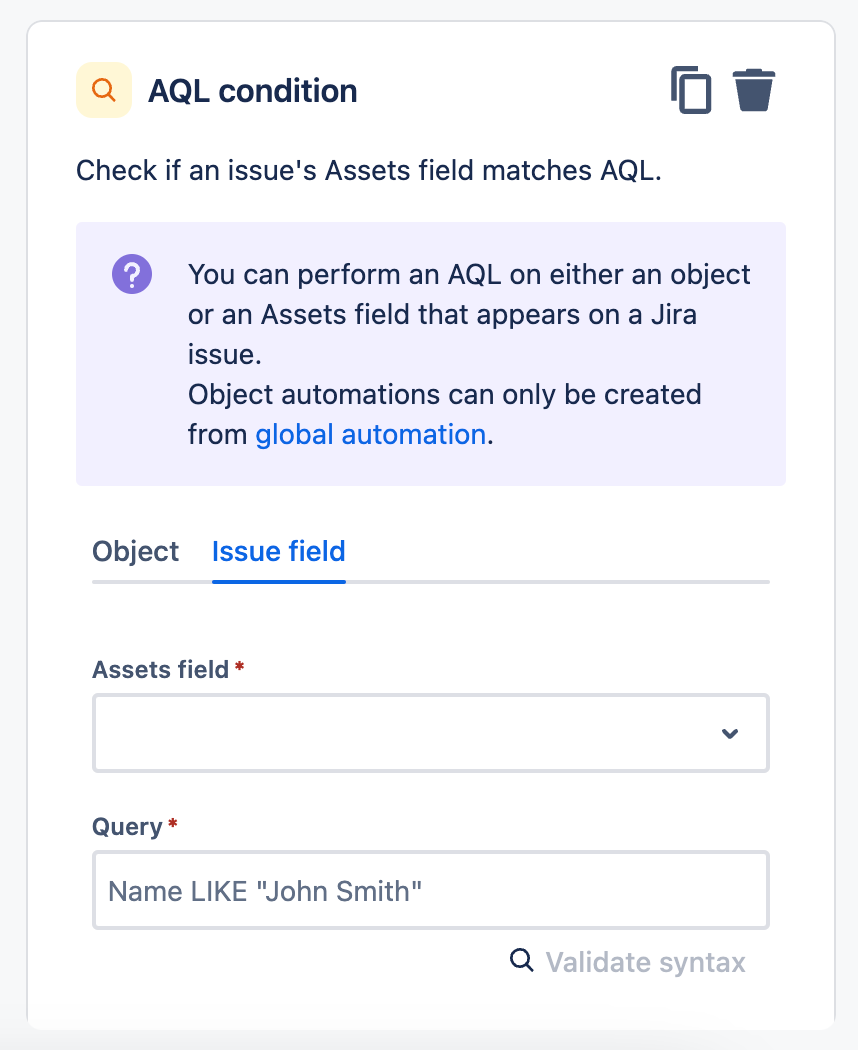Click the "Check if an issue's Assets field" description
This screenshot has height=1050, width=858.
click(369, 170)
